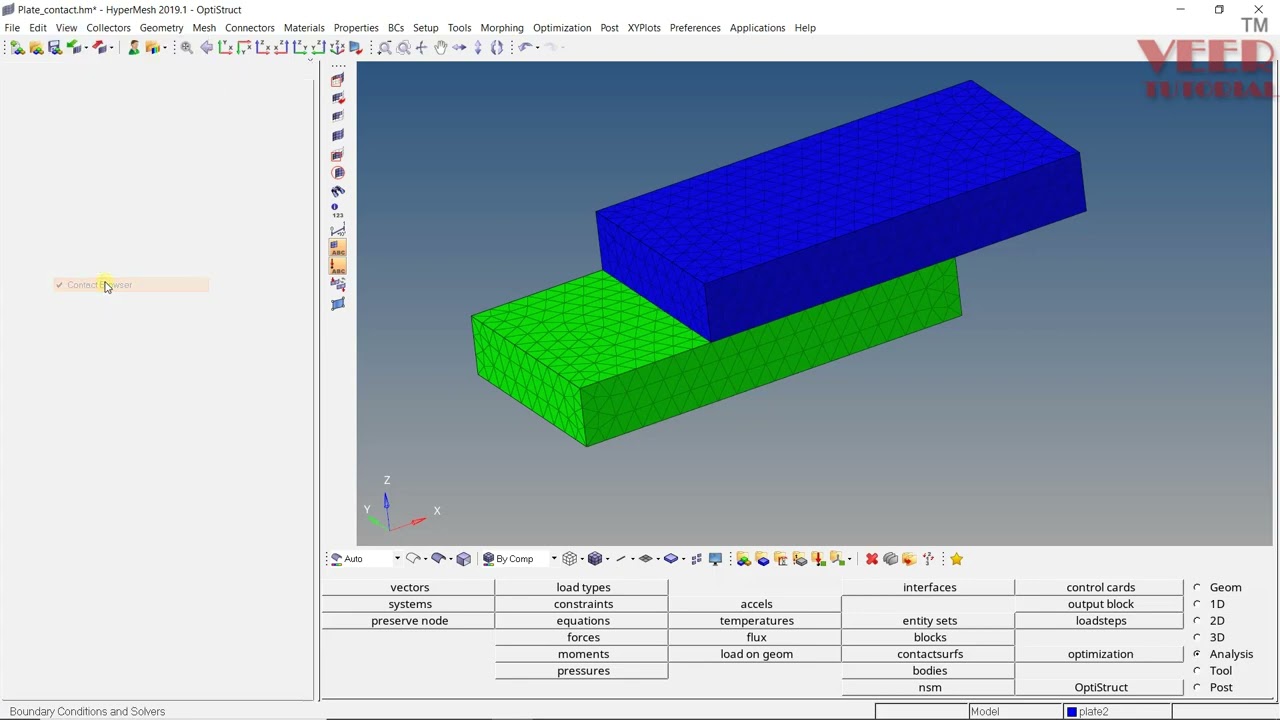The image size is (1280, 720).
Task: Click the New Model icon in toolbar
Action: click(x=17, y=47)
